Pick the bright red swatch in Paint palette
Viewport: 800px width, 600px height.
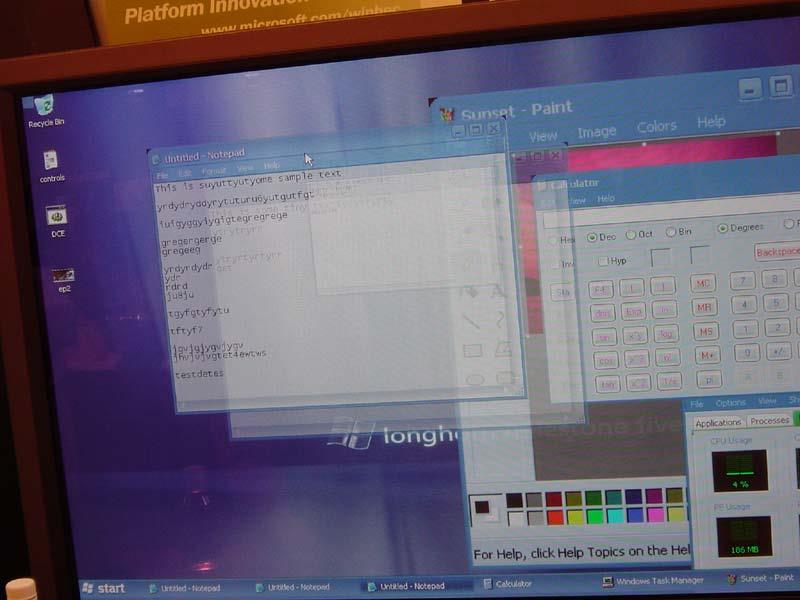[555, 517]
